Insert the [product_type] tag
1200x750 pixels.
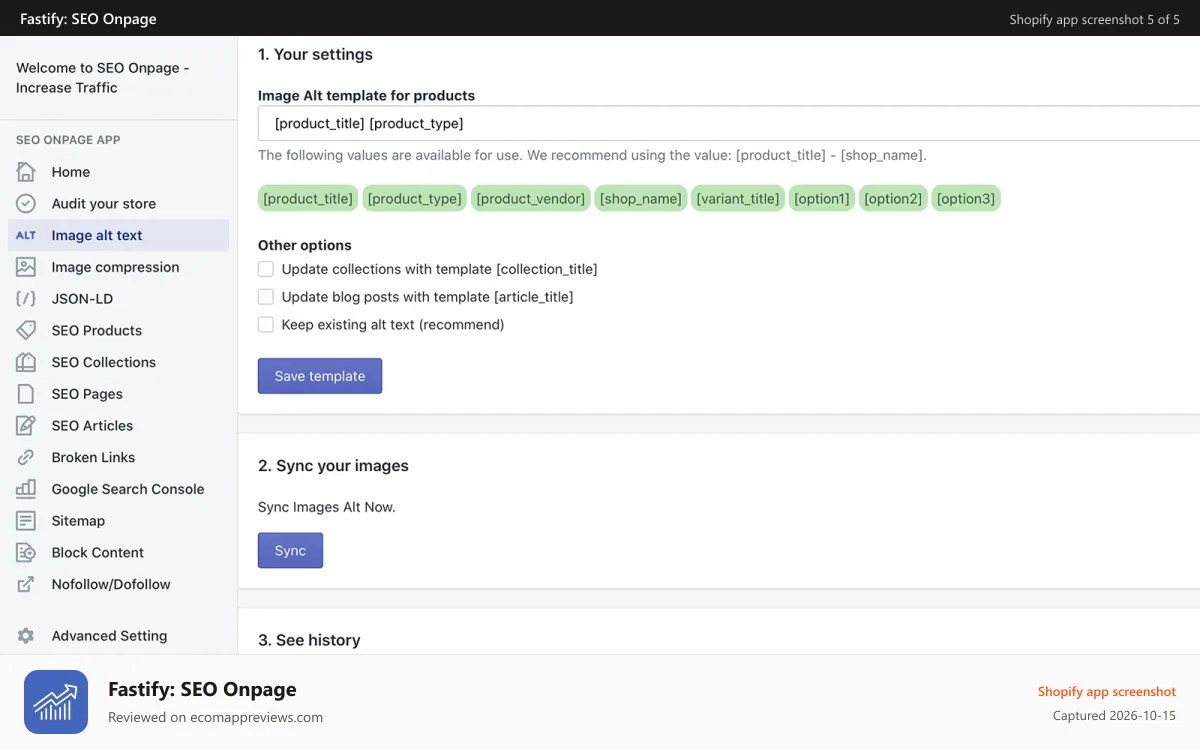click(x=414, y=199)
